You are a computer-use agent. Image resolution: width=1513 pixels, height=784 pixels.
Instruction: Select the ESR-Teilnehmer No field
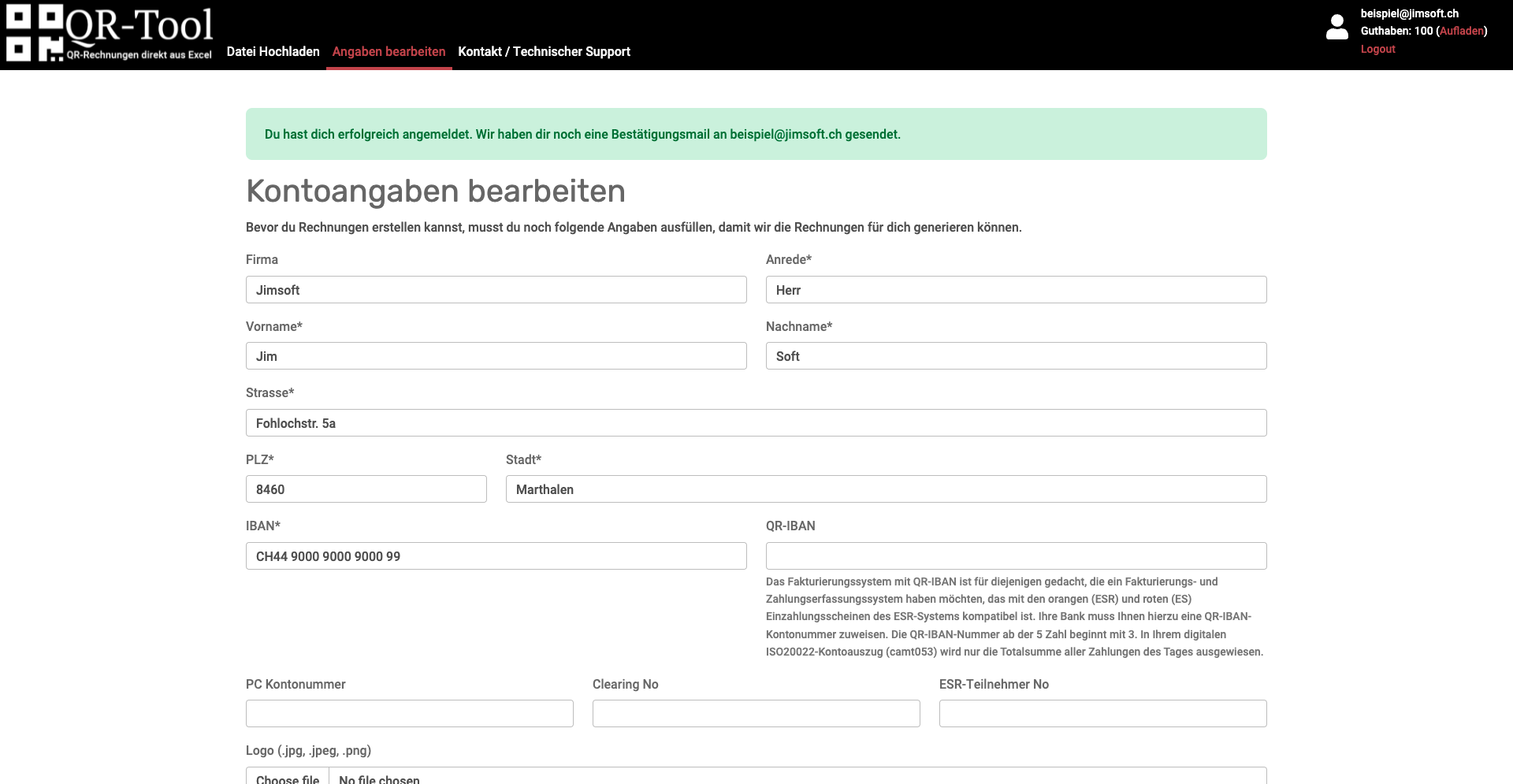[1102, 714]
